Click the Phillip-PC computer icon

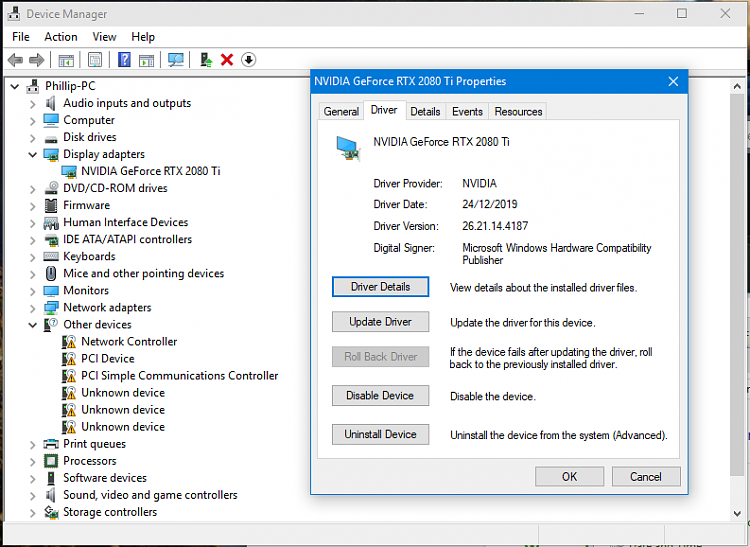[33, 86]
